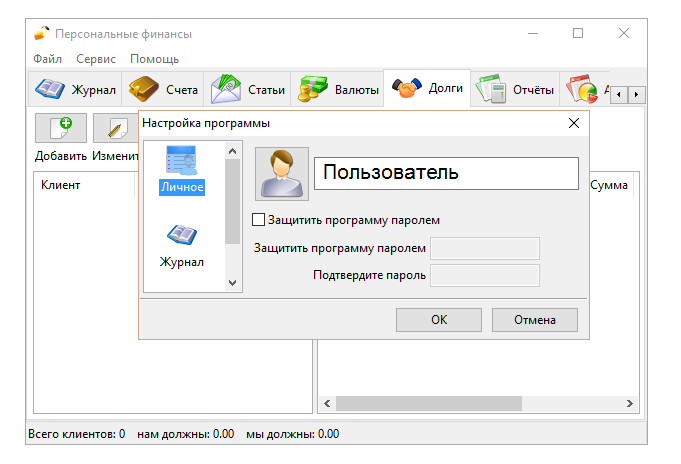Click 'Всего клиентов: 0' in status bar

point(76,434)
